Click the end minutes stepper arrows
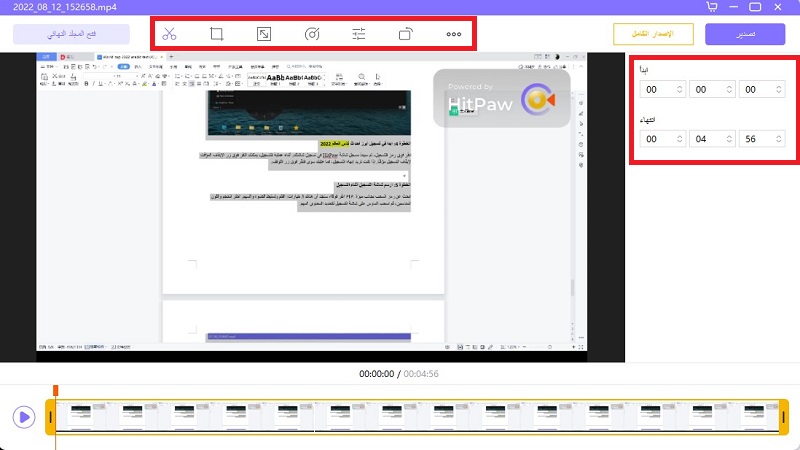 click(x=729, y=139)
